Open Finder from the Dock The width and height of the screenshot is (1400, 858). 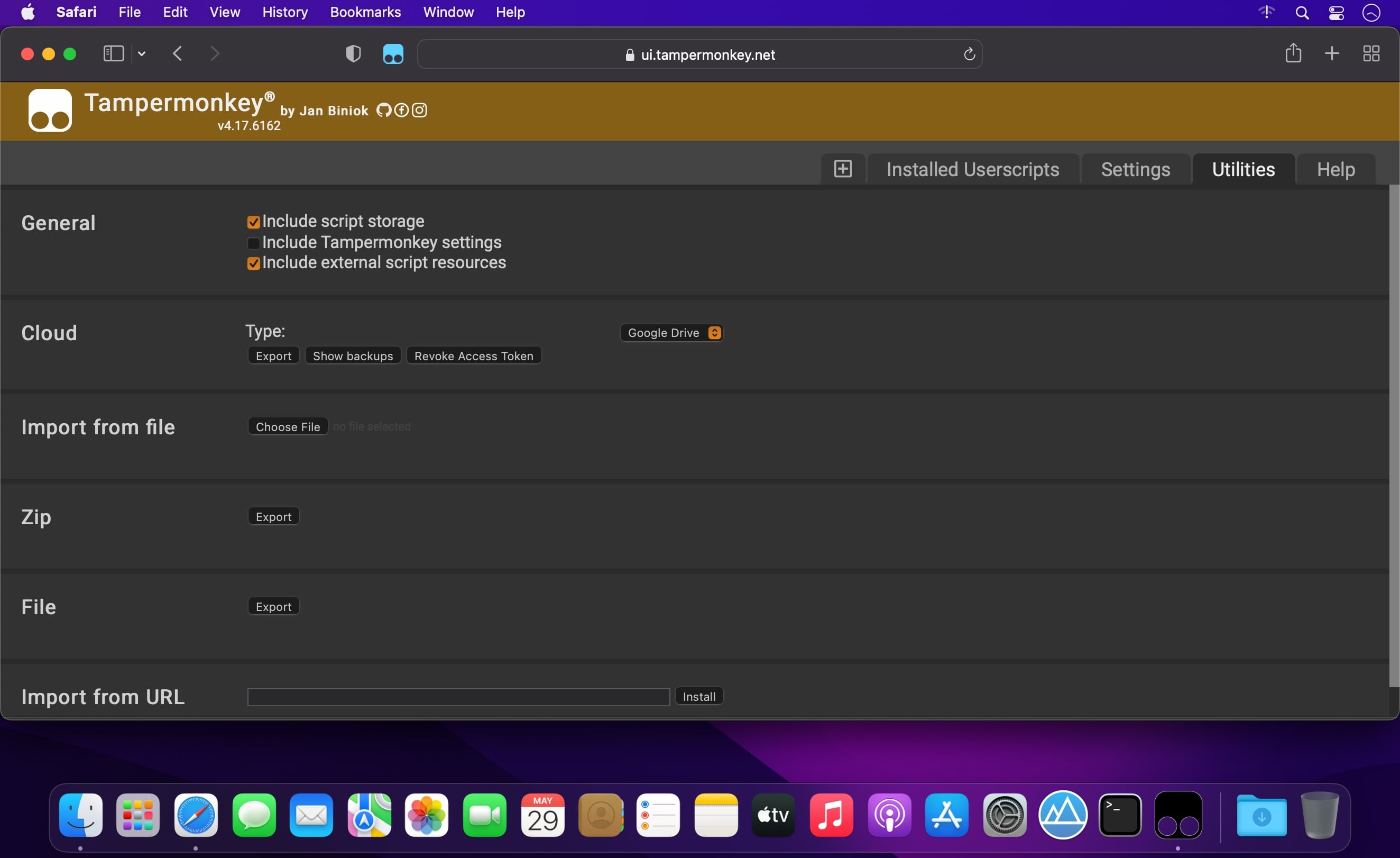81,815
